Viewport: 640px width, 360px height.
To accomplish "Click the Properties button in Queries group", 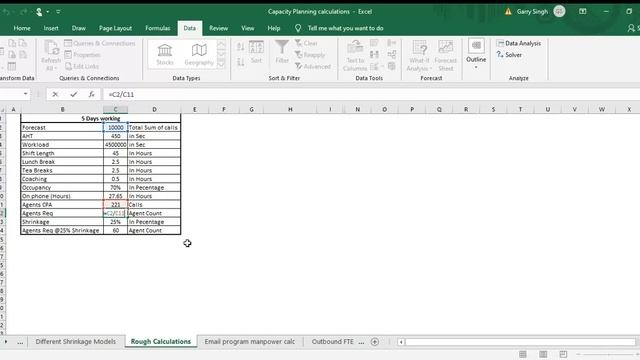I will (x=82, y=55).
